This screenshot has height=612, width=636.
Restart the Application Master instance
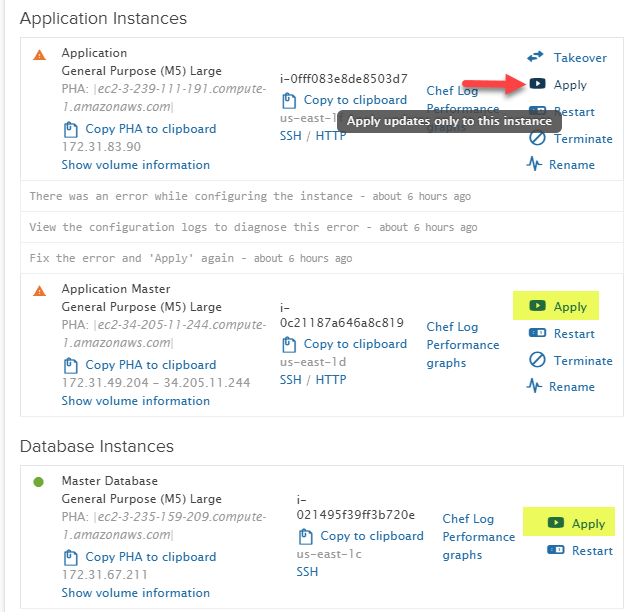click(573, 334)
